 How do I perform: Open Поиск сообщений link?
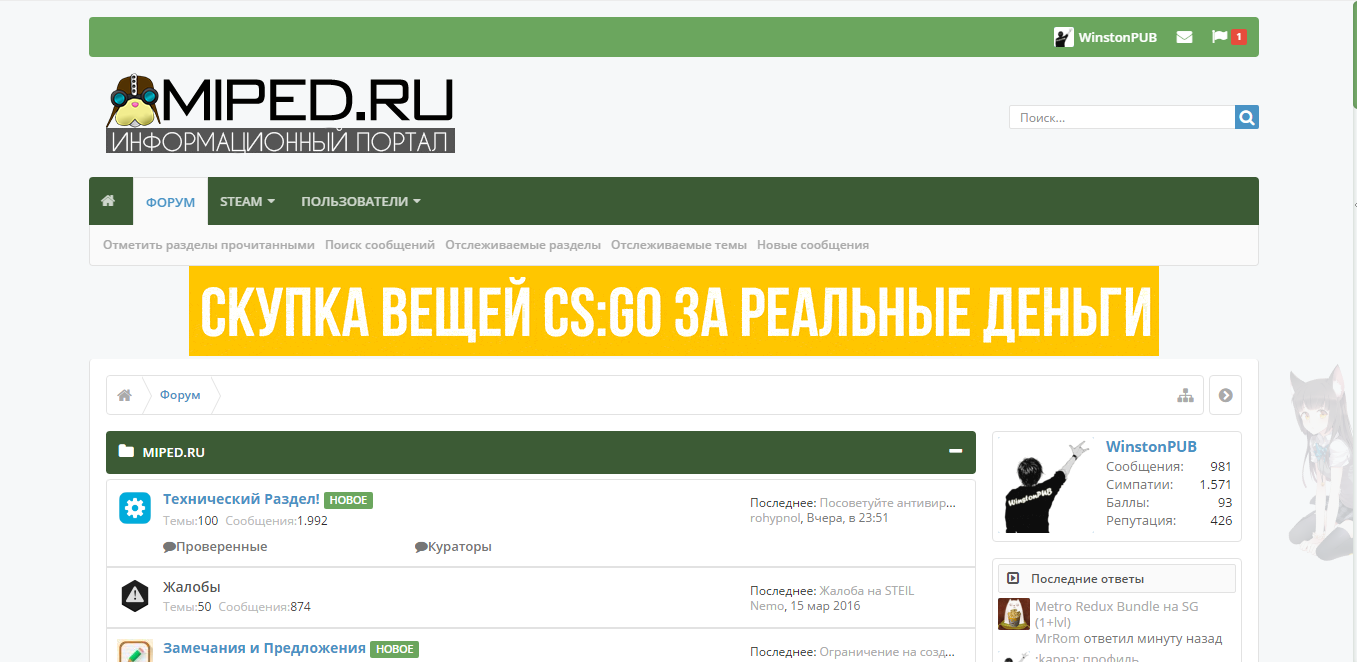[x=380, y=245]
